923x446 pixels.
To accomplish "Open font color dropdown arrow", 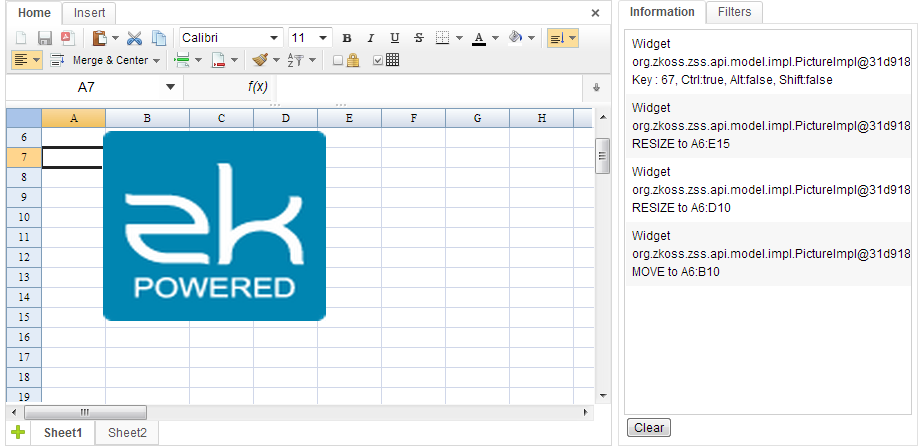I will (x=495, y=38).
